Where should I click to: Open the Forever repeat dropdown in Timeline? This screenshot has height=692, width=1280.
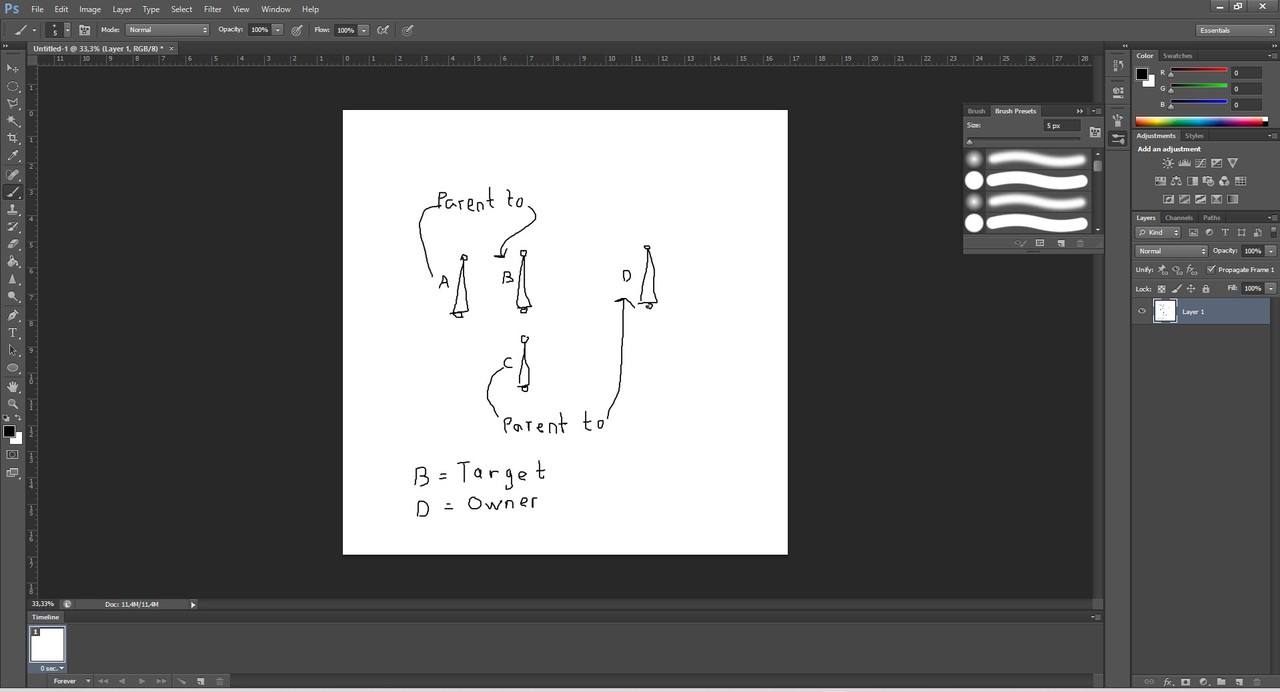(x=70, y=681)
